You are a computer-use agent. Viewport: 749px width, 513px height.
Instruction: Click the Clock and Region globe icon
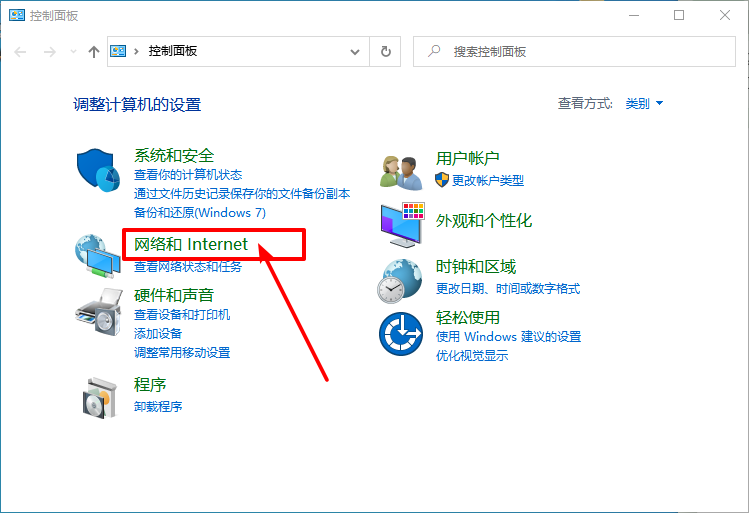(402, 279)
